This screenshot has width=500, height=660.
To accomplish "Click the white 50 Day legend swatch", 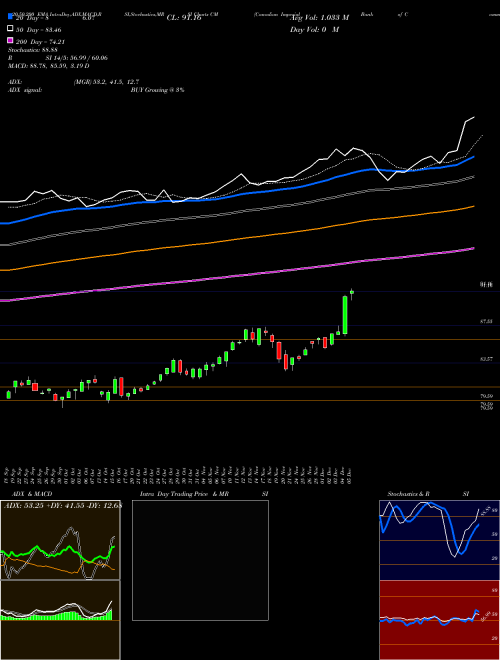I will [10, 29].
